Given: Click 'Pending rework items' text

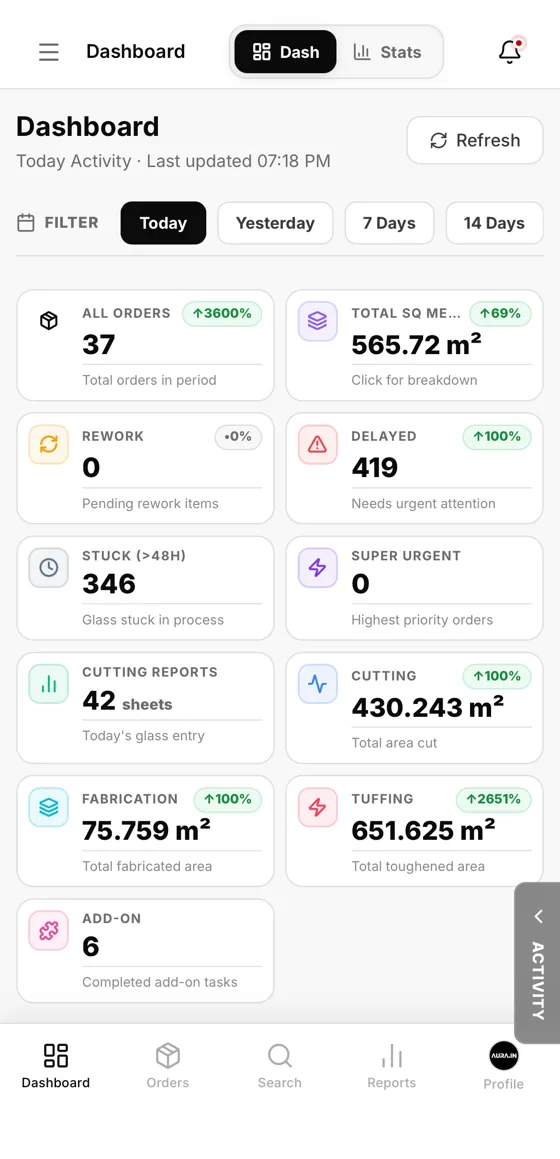Looking at the screenshot, I should coord(151,503).
